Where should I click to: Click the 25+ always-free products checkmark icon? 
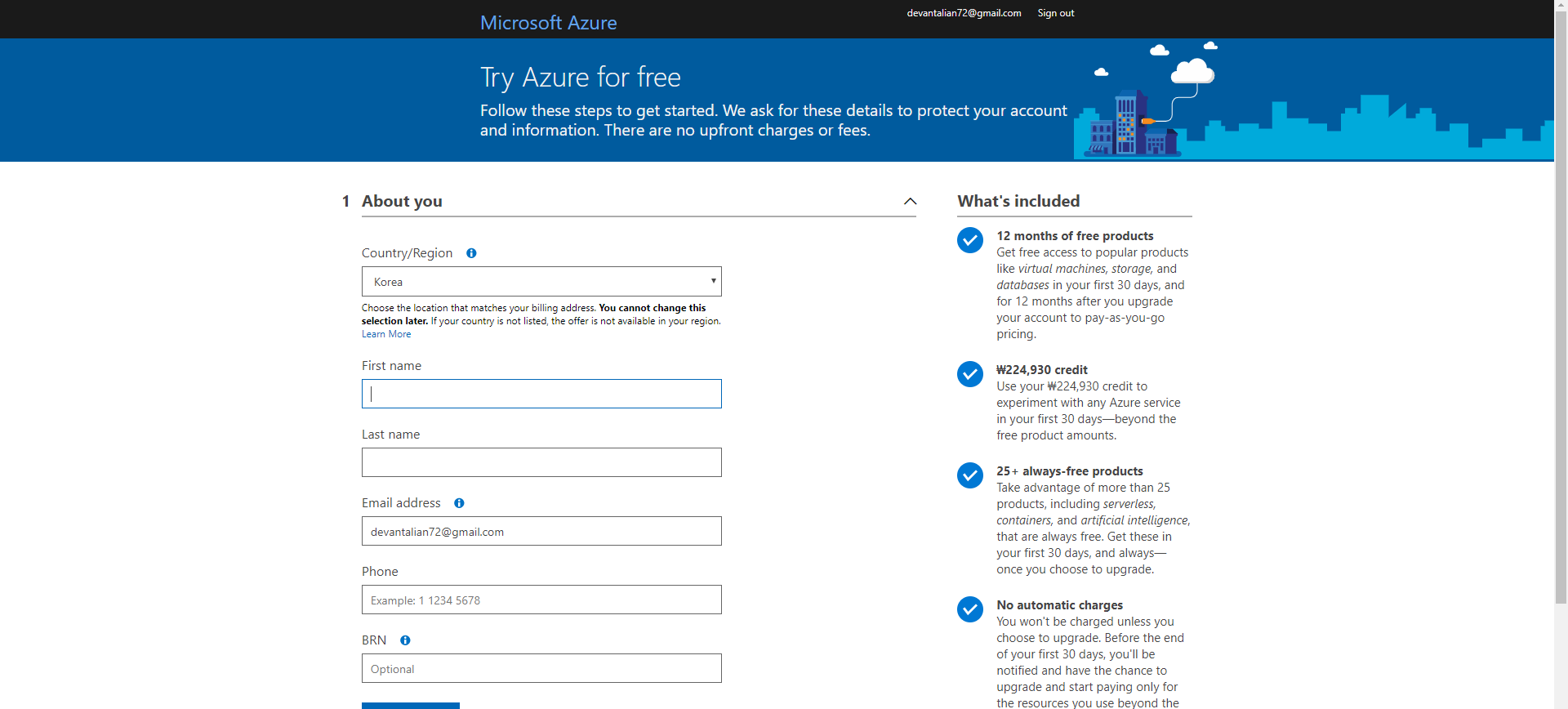pyautogui.click(x=970, y=475)
